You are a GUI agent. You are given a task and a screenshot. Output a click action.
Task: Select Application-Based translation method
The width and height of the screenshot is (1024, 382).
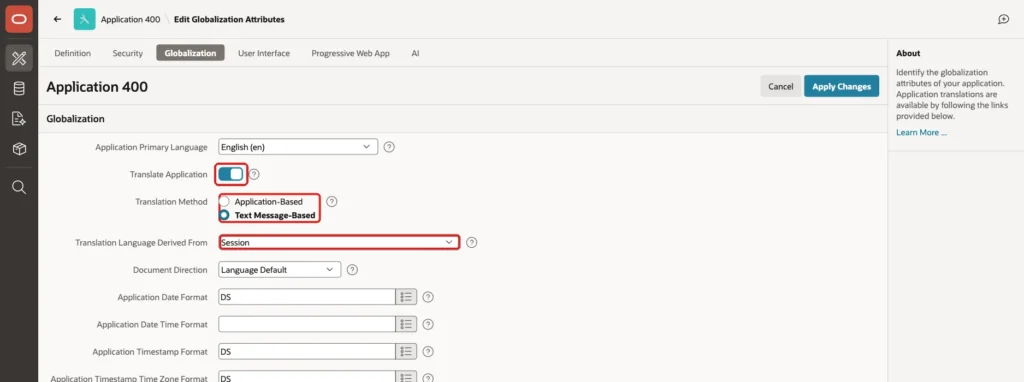click(225, 202)
